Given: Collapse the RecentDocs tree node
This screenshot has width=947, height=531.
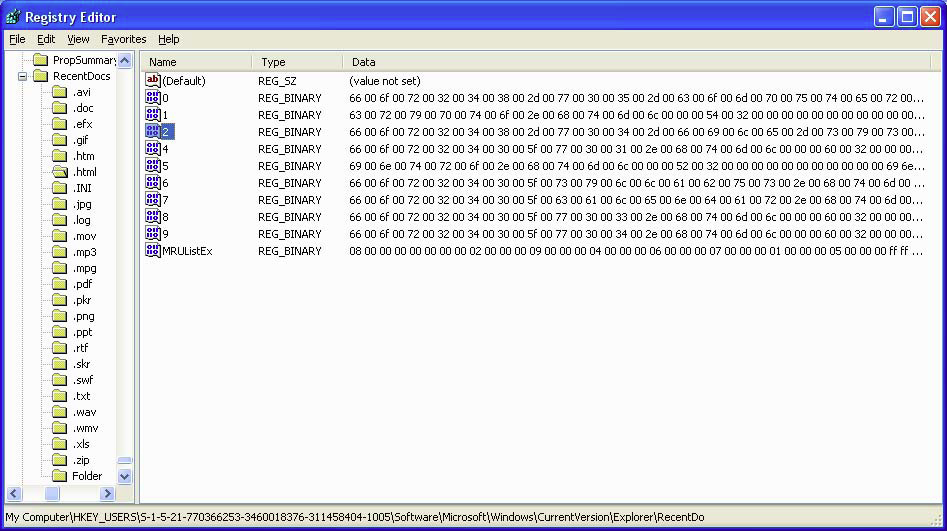Looking at the screenshot, I should [x=22, y=77].
